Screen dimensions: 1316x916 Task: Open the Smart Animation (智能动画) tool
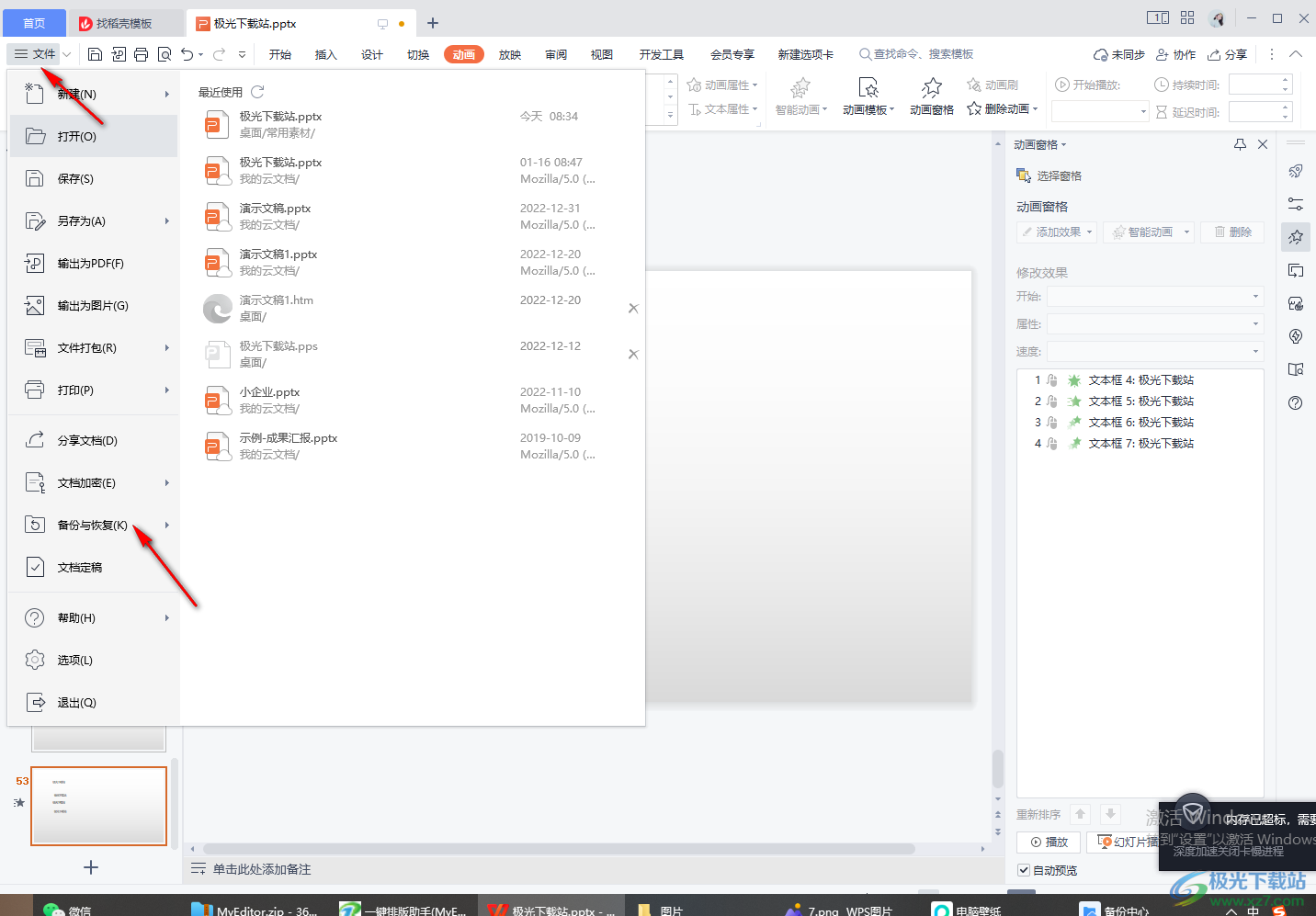coord(800,96)
